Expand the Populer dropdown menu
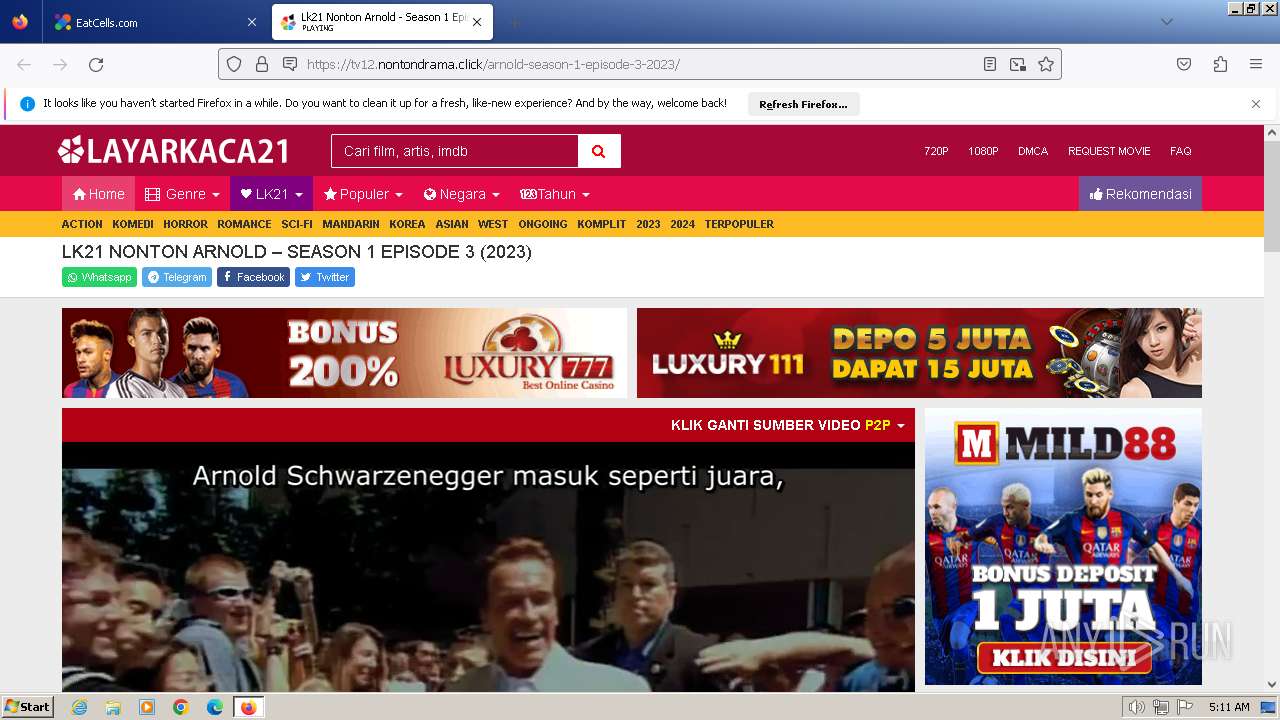1280x720 pixels. 363,194
